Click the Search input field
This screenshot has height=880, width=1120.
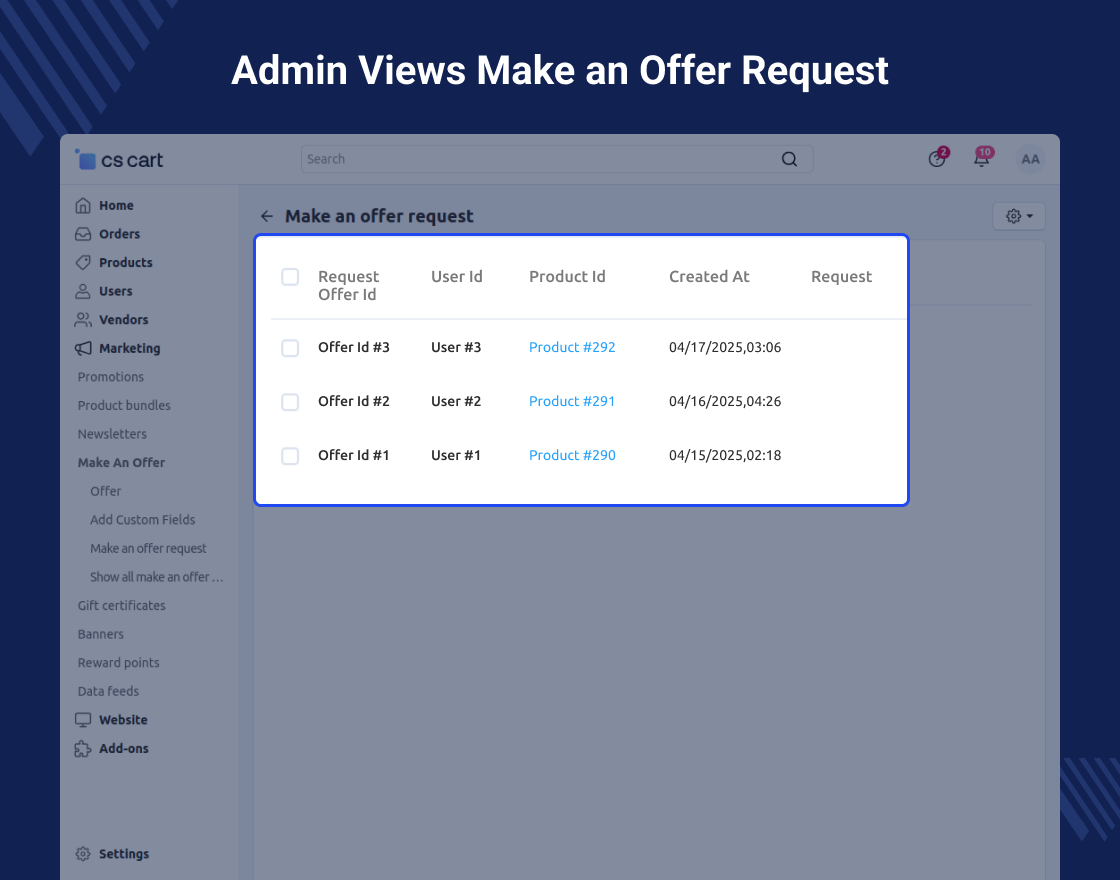coord(540,159)
